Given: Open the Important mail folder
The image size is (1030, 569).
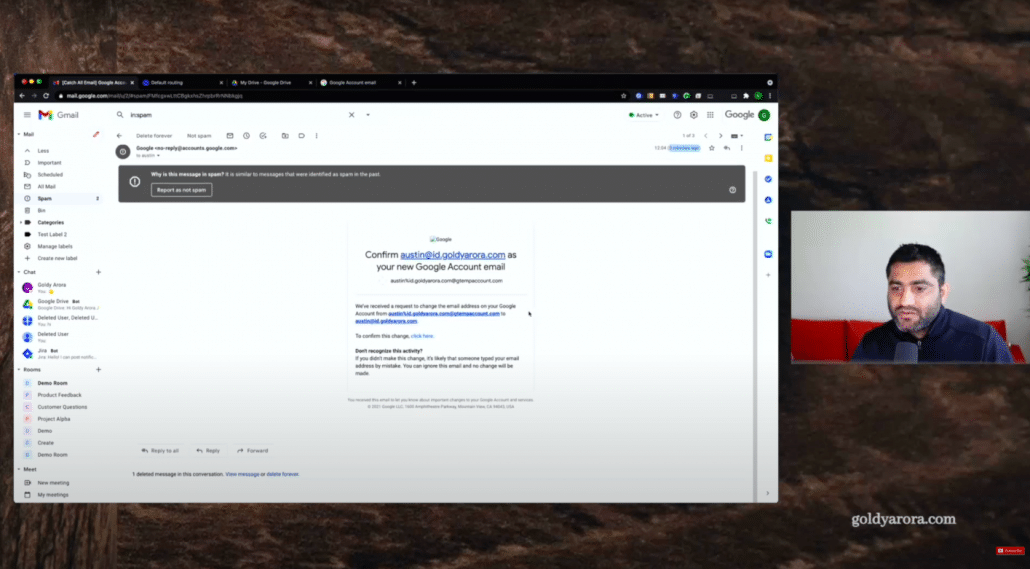Looking at the screenshot, I should coord(49,163).
